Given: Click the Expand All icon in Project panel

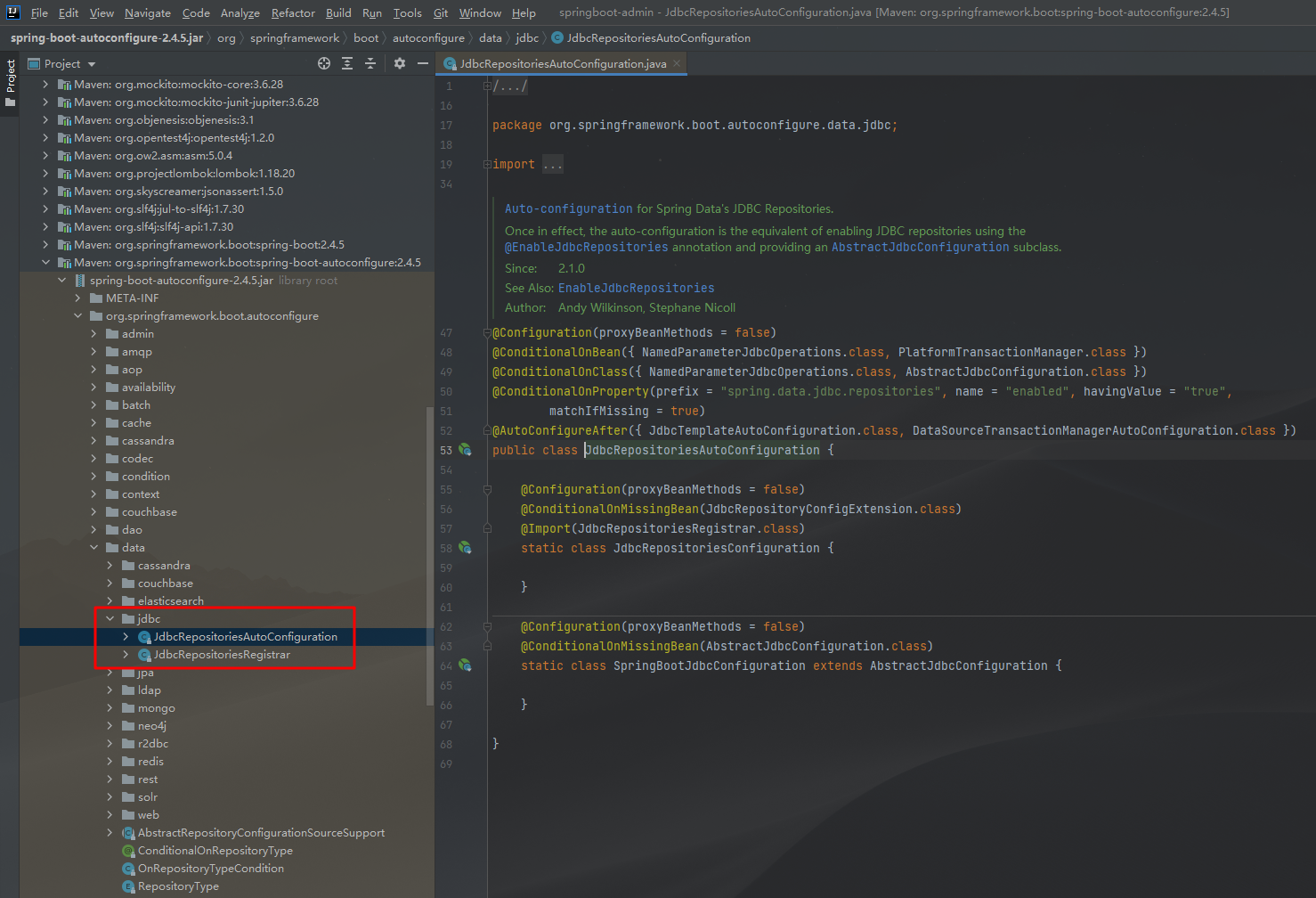Looking at the screenshot, I should click(347, 63).
